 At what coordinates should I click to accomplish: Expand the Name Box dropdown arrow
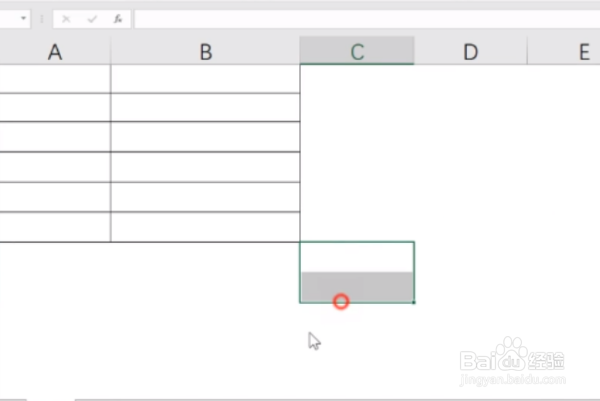tap(23, 18)
